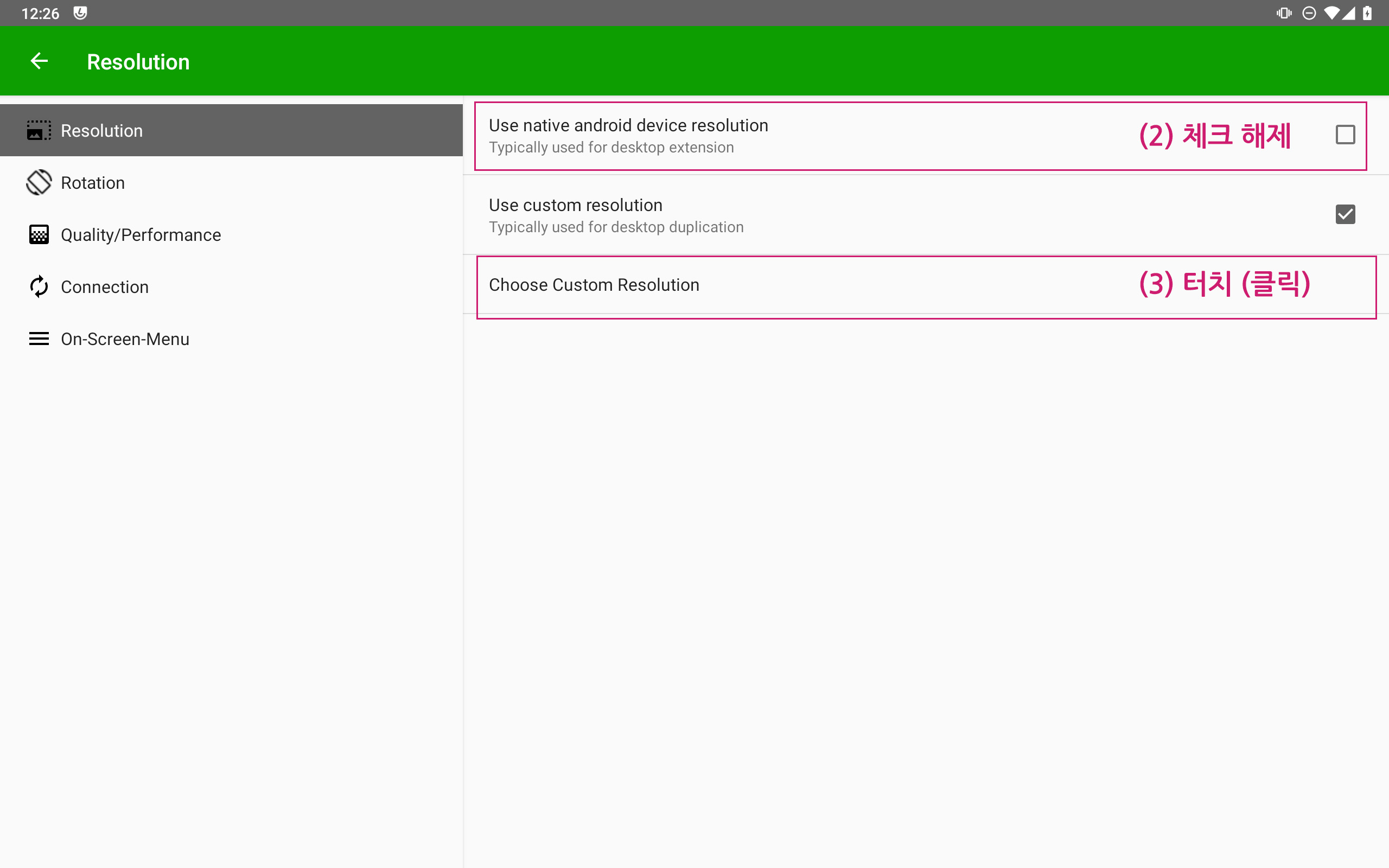The height and width of the screenshot is (868, 1389).
Task: Open Choose Custom Resolution picker
Action: (x=594, y=285)
